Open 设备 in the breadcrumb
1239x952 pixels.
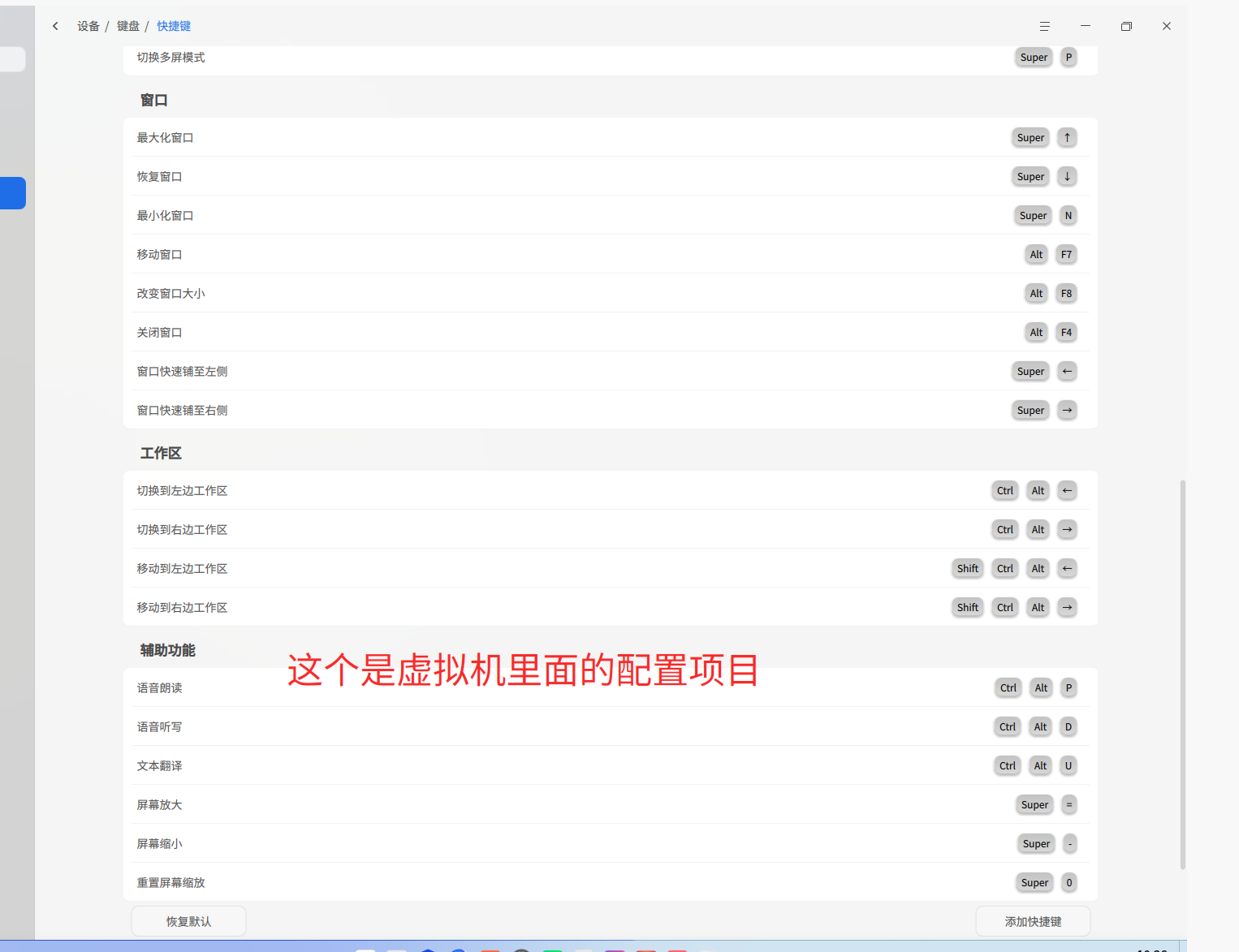click(x=88, y=26)
